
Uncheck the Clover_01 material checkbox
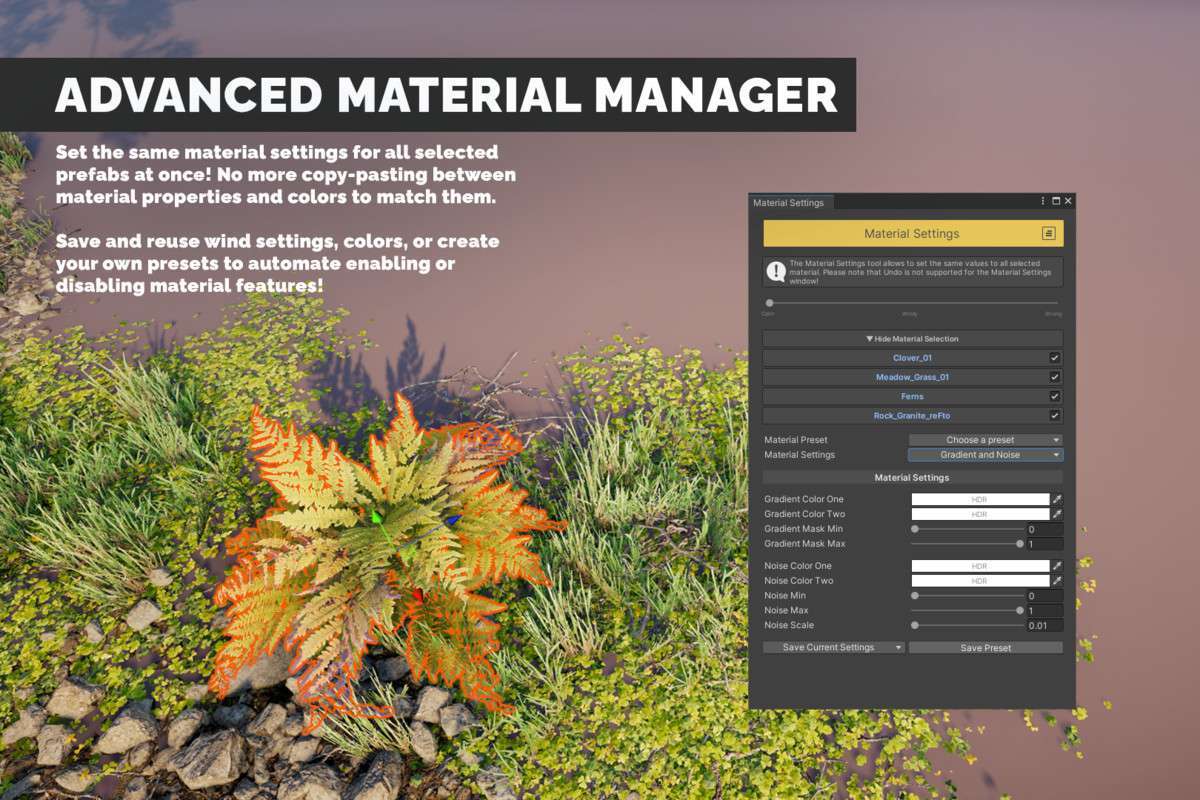[1055, 358]
